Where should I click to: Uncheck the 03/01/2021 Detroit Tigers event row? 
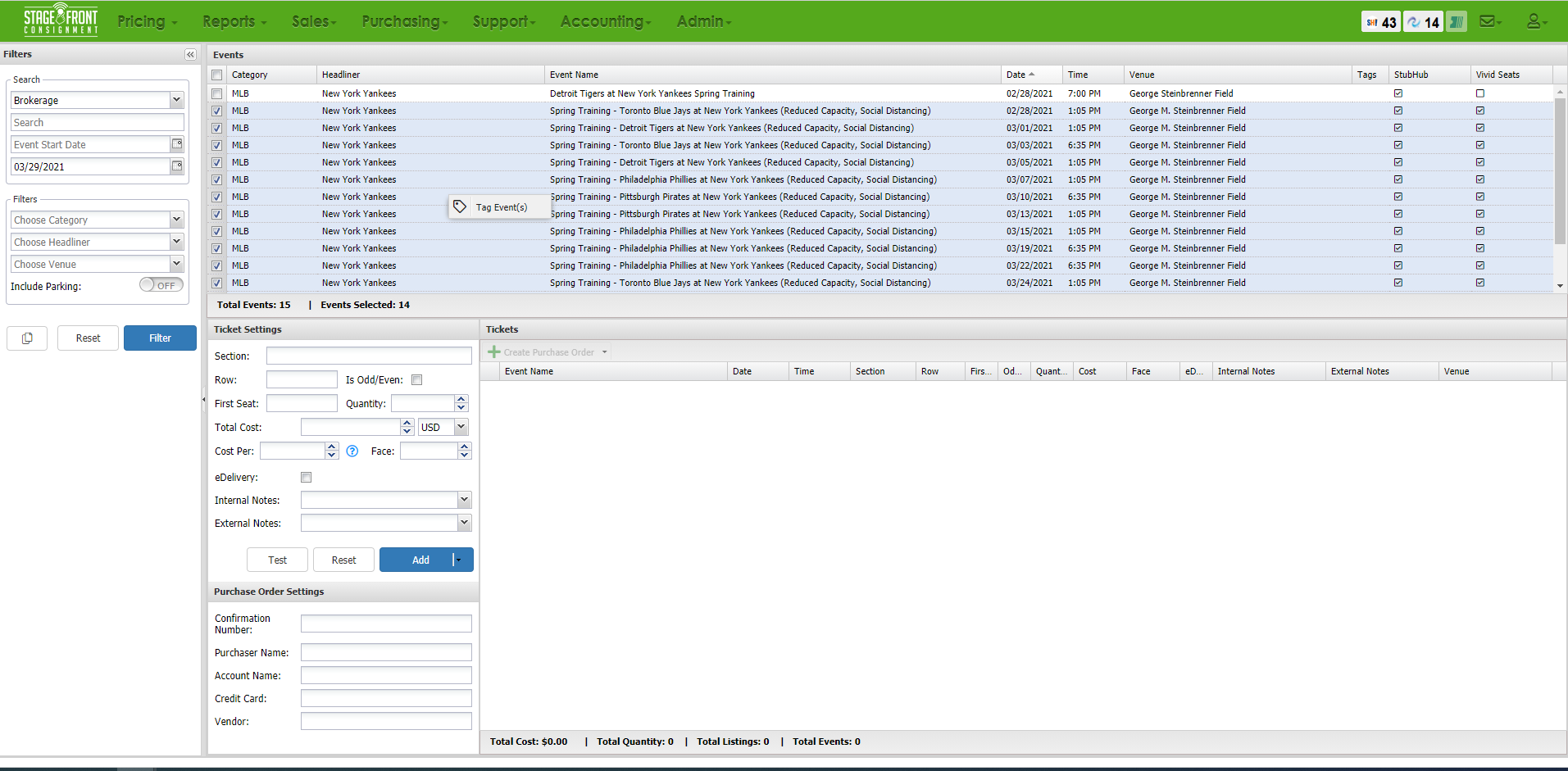point(217,128)
